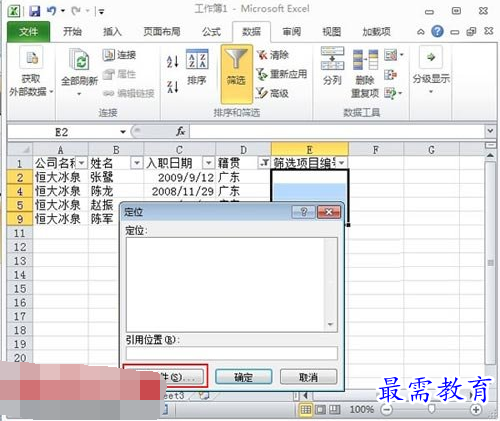Click the Name Box showing E2
Image resolution: width=500 pixels, height=421 pixels.
(x=63, y=132)
